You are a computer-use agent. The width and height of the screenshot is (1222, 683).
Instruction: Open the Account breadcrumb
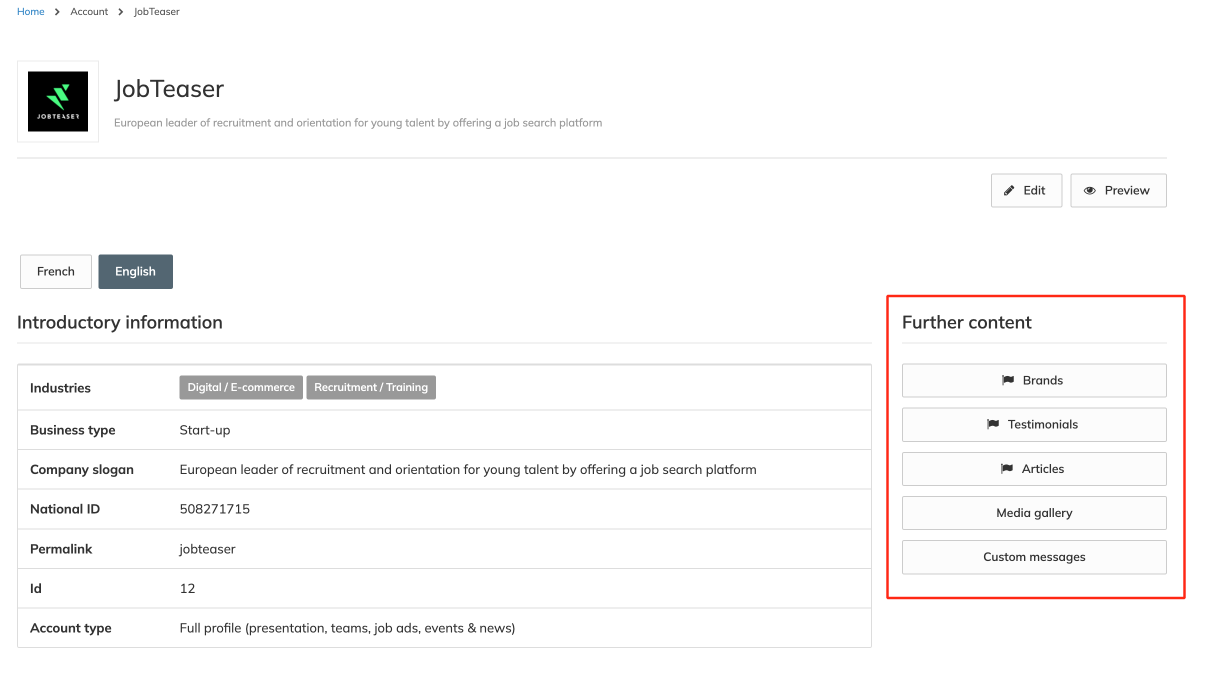click(89, 12)
